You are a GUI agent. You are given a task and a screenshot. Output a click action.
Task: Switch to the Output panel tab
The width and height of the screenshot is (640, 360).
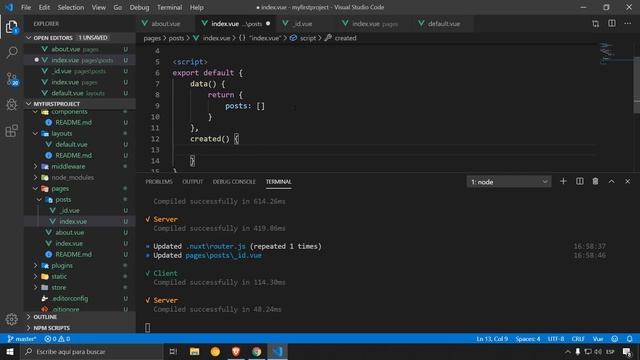(x=192, y=182)
